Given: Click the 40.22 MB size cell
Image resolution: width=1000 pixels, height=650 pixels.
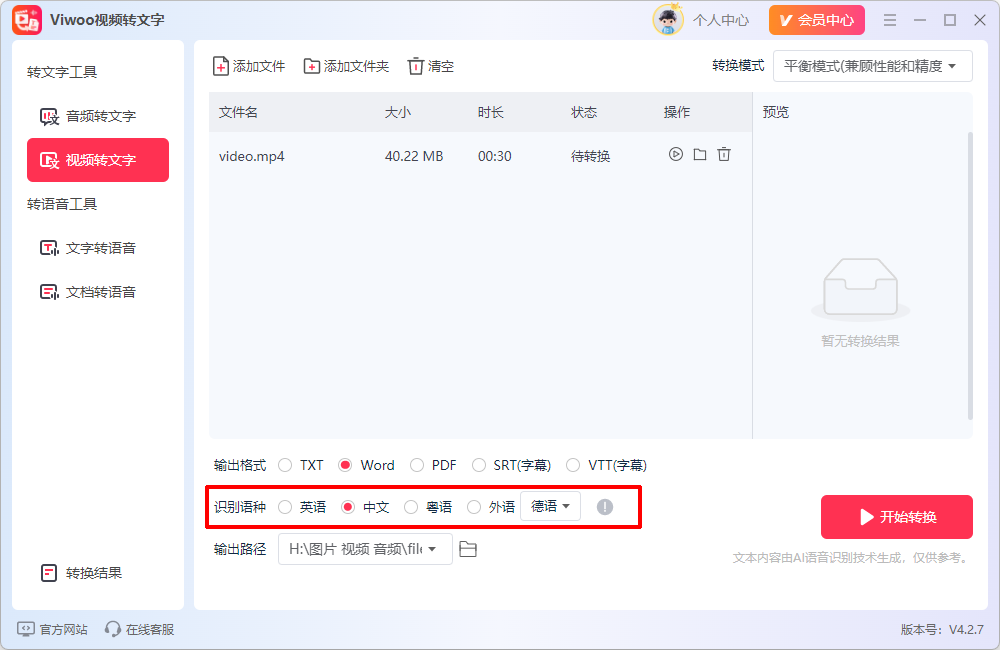Looking at the screenshot, I should point(414,156).
